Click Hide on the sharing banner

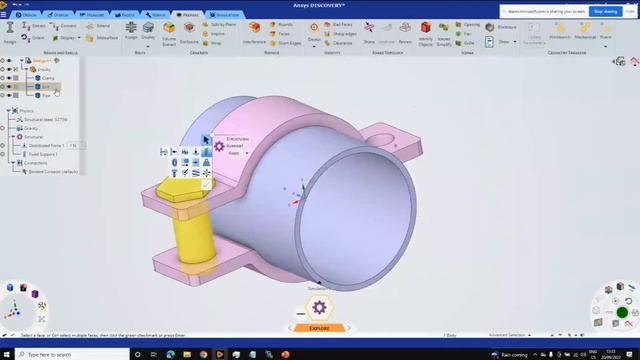[630, 11]
